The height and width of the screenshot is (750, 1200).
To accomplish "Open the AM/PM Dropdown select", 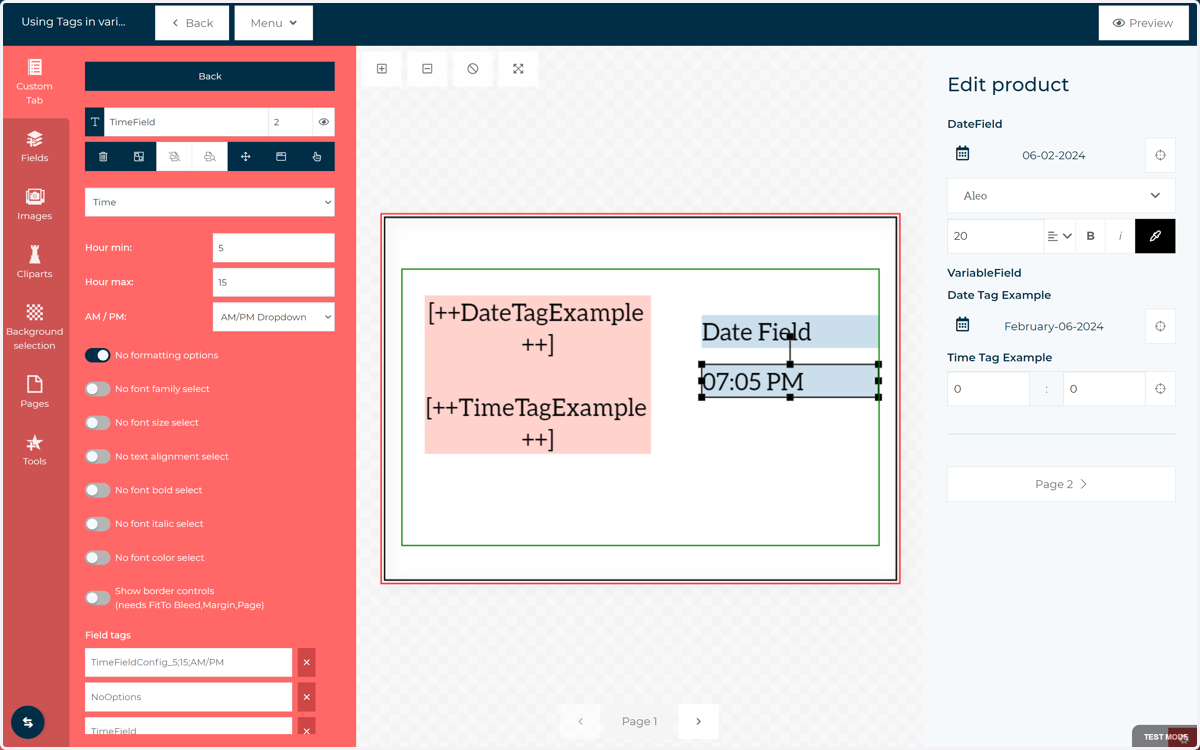I will click(x=274, y=317).
